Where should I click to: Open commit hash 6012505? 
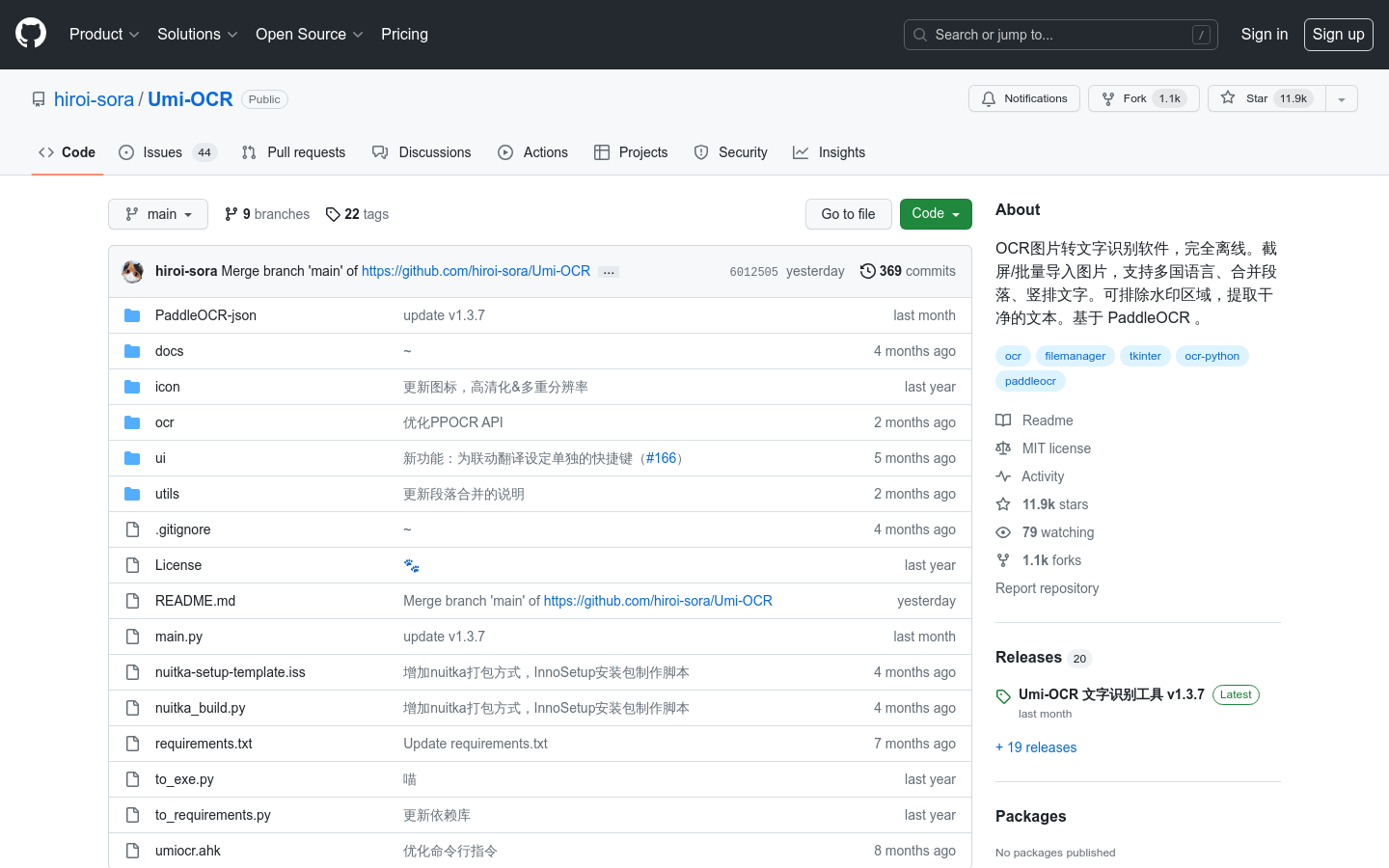click(x=753, y=272)
